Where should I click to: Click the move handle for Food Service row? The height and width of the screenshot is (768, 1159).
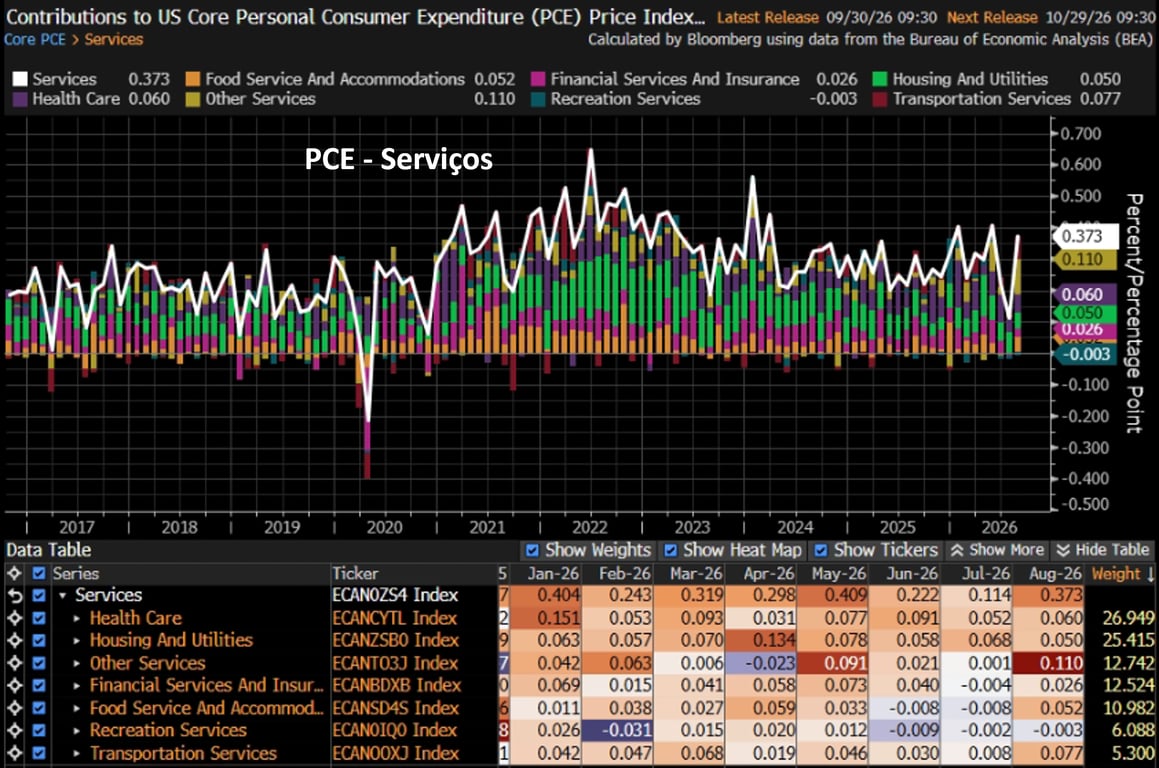(x=14, y=708)
